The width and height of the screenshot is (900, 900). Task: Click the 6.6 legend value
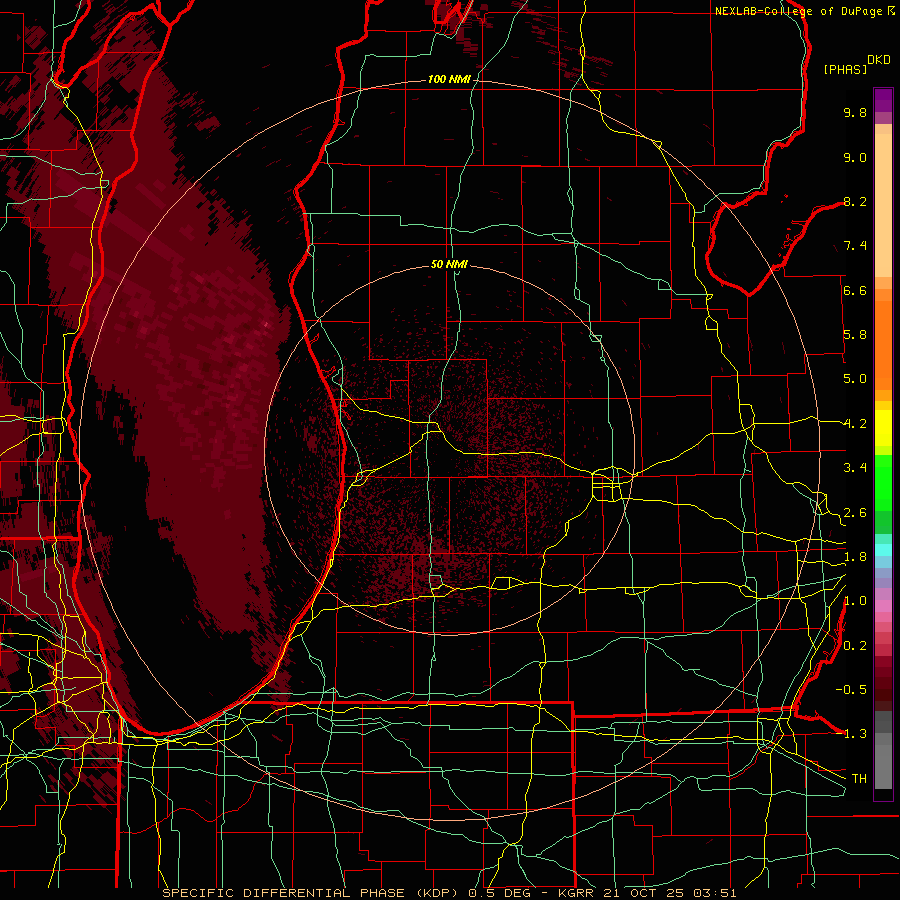click(x=855, y=290)
